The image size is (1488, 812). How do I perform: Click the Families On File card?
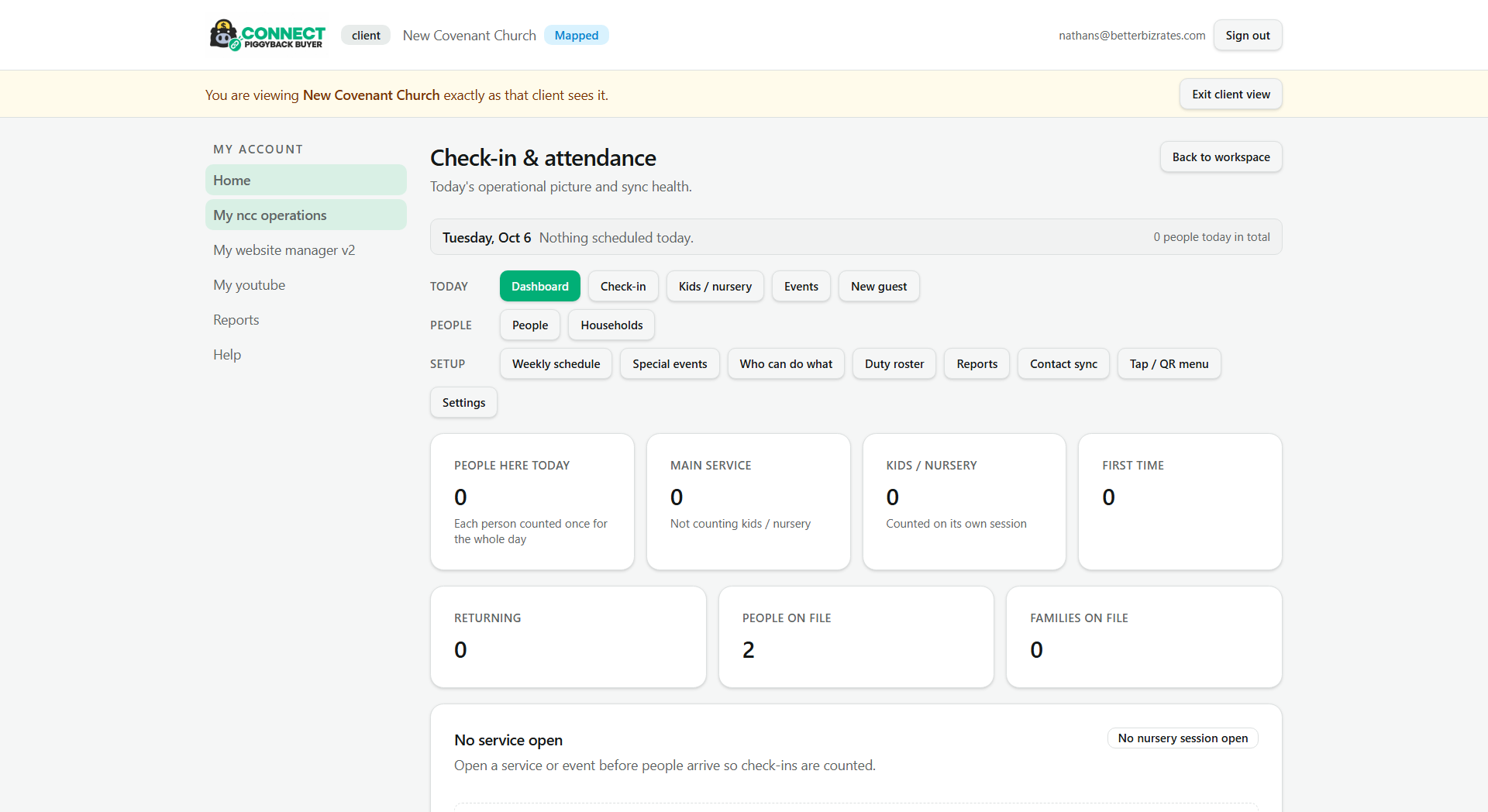[x=1144, y=637]
